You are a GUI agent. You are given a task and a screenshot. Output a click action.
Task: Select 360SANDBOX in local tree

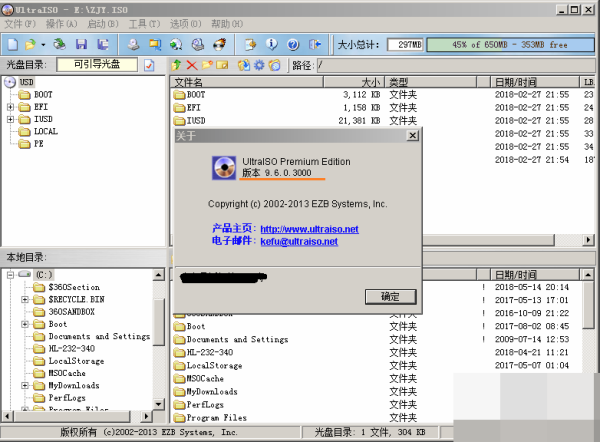click(72, 312)
